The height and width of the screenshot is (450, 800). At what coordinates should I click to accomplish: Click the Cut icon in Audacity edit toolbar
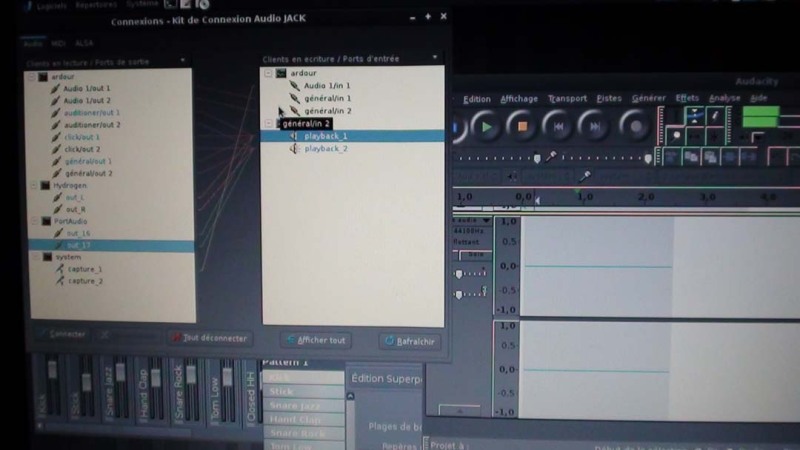pyautogui.click(x=672, y=157)
